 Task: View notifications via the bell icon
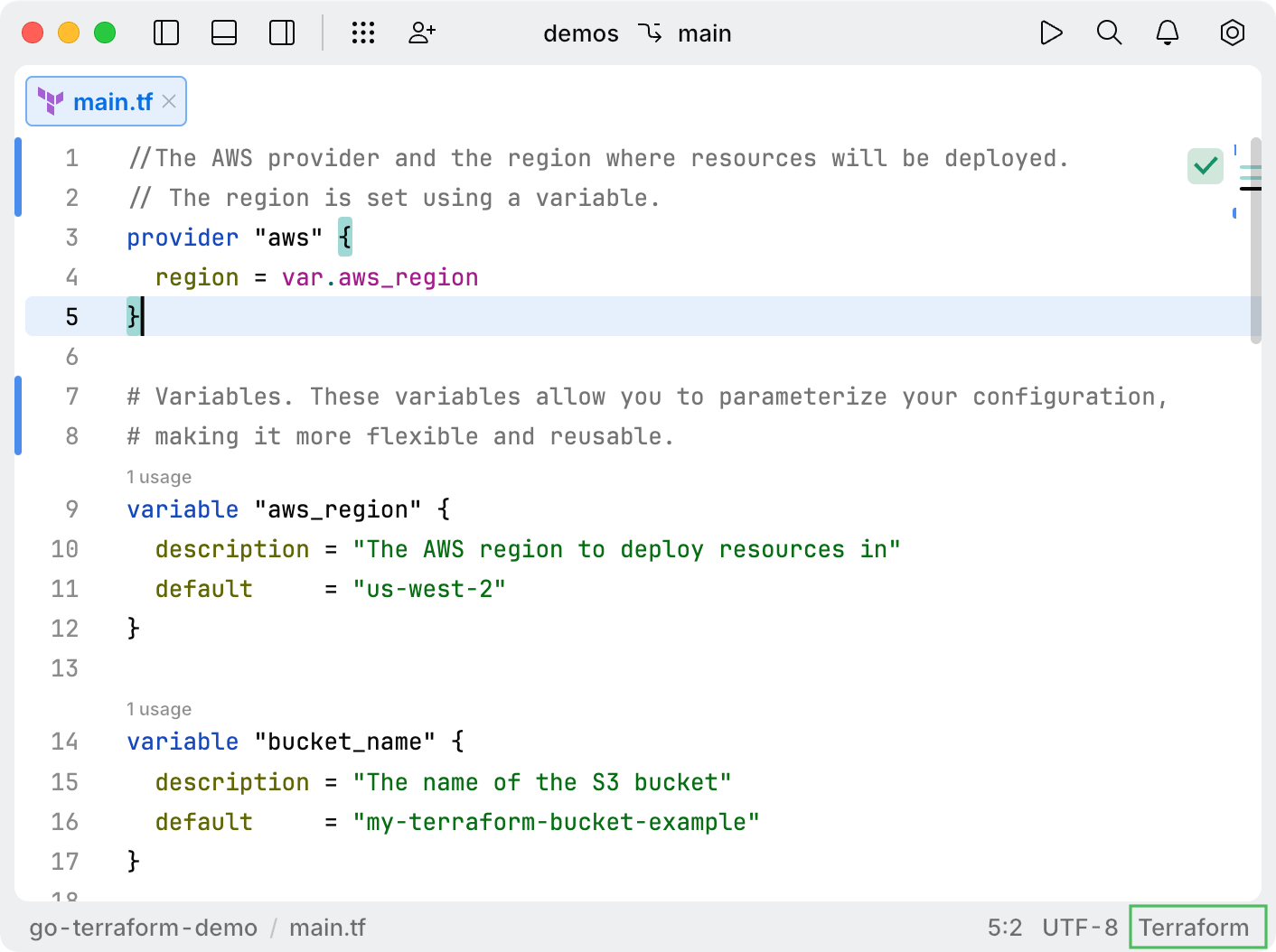(1167, 33)
